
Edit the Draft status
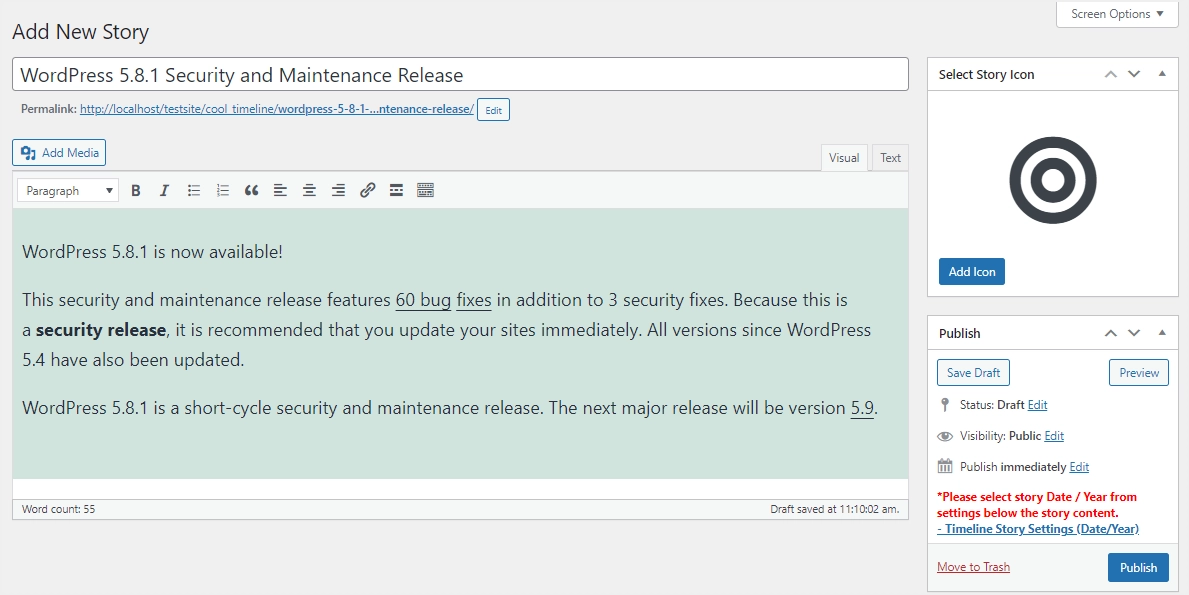click(x=1037, y=405)
